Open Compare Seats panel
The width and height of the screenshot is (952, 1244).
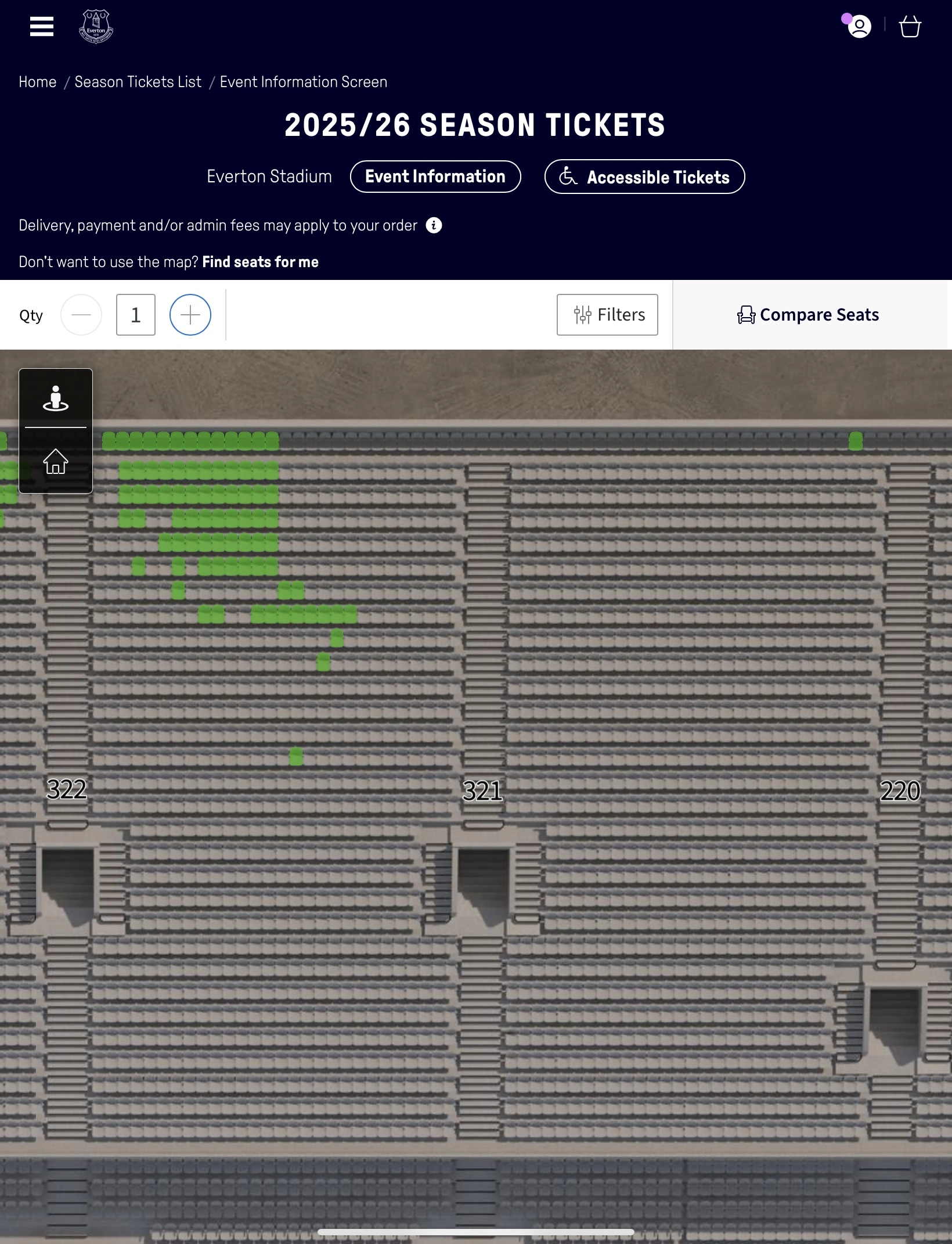[808, 315]
